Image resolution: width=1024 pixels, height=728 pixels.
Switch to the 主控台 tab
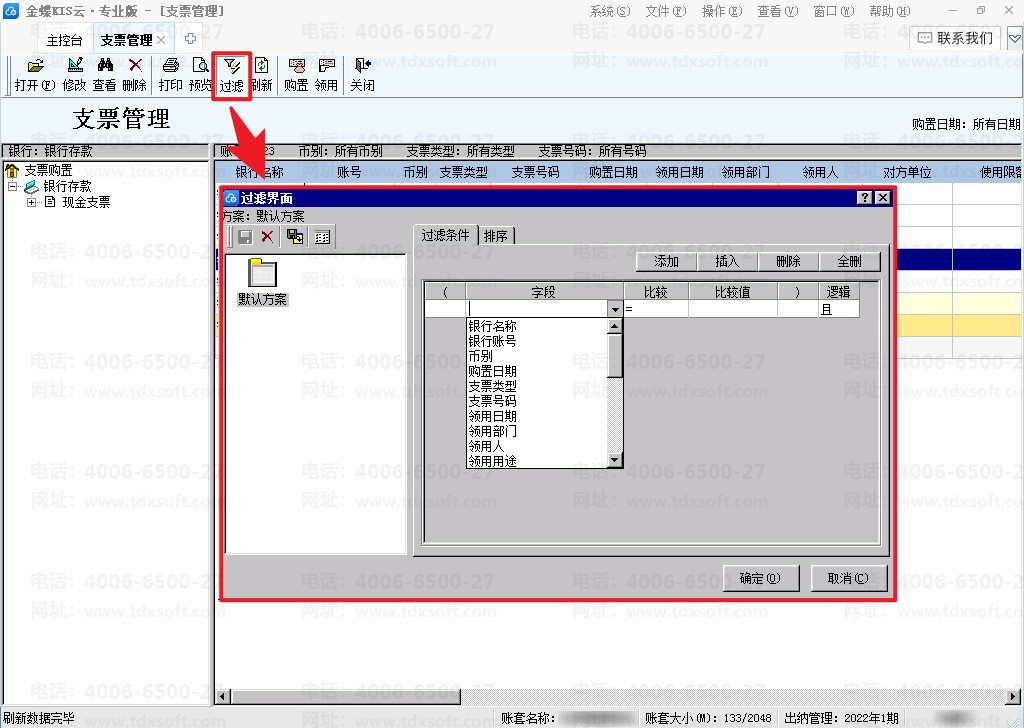pyautogui.click(x=65, y=40)
